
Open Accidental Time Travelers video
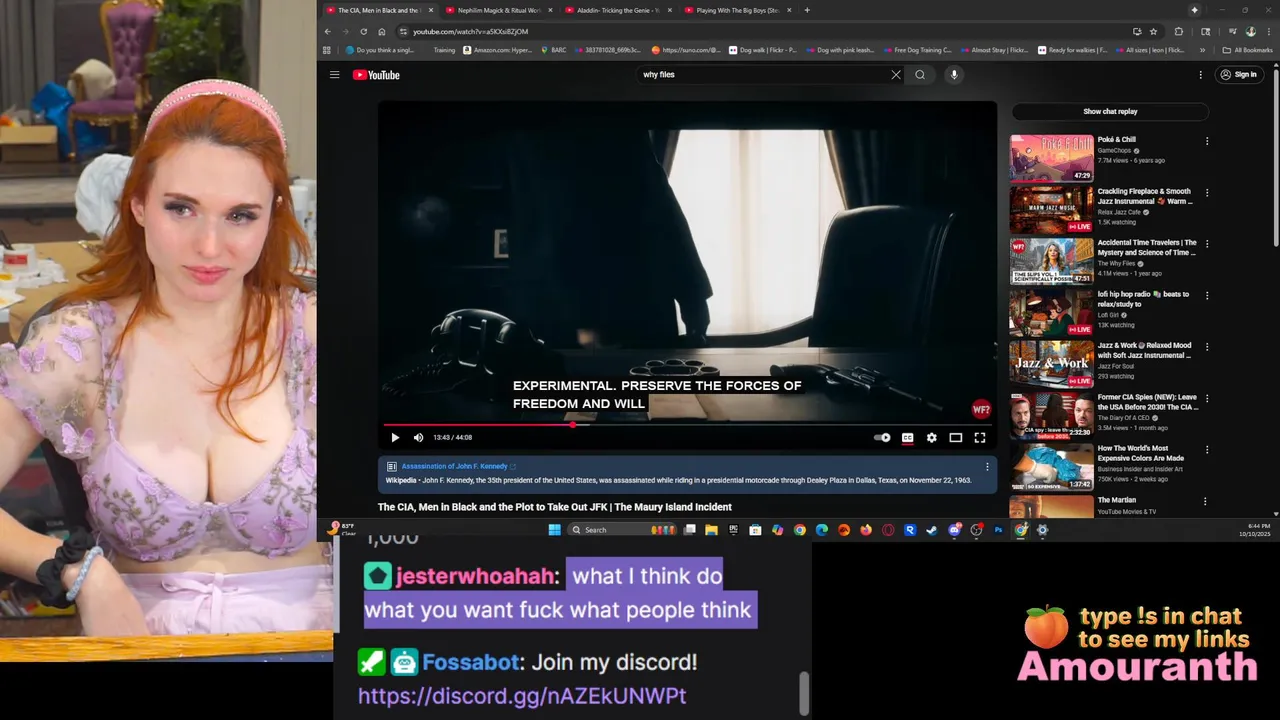(x=1051, y=261)
